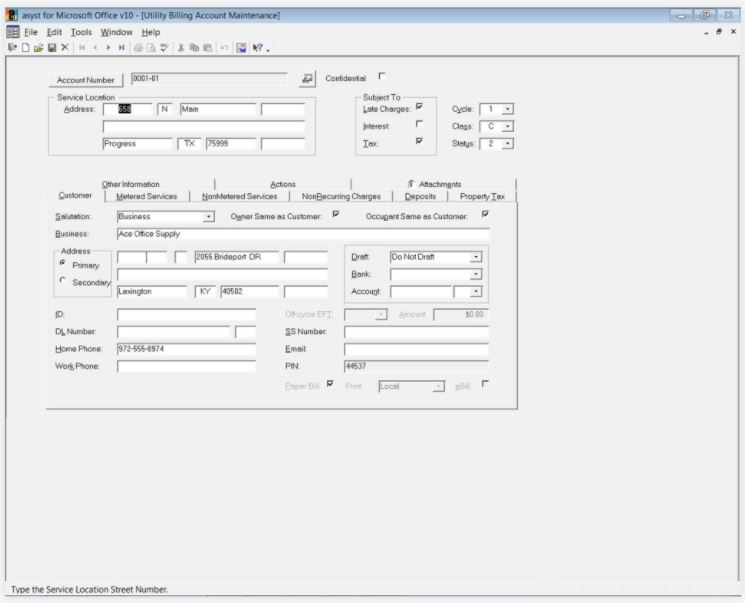
Task: Toggle Occupant Same as Customer checkbox
Action: point(485,214)
